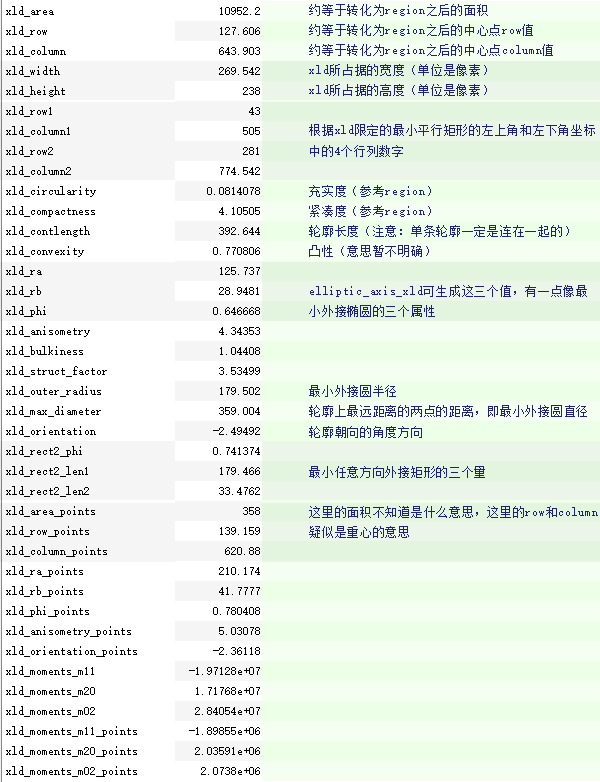Screen dimensions: 600x782
Task: Click the value 269.542 for xld_width
Action: [239, 71]
